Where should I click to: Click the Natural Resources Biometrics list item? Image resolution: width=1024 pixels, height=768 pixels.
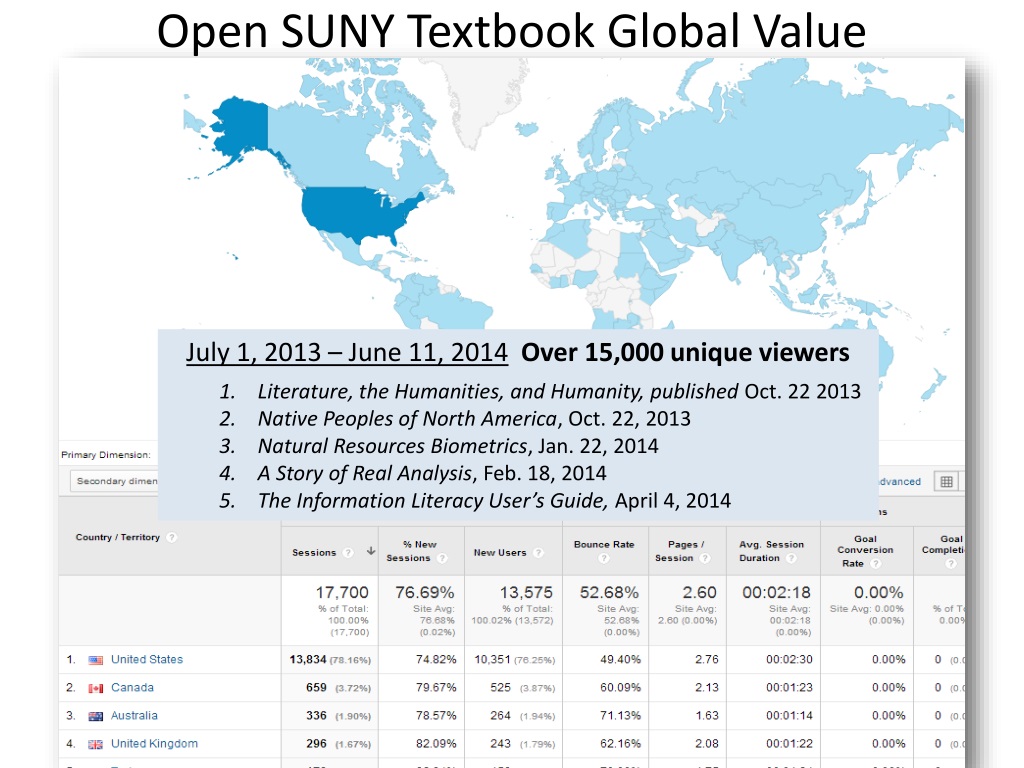pos(458,446)
